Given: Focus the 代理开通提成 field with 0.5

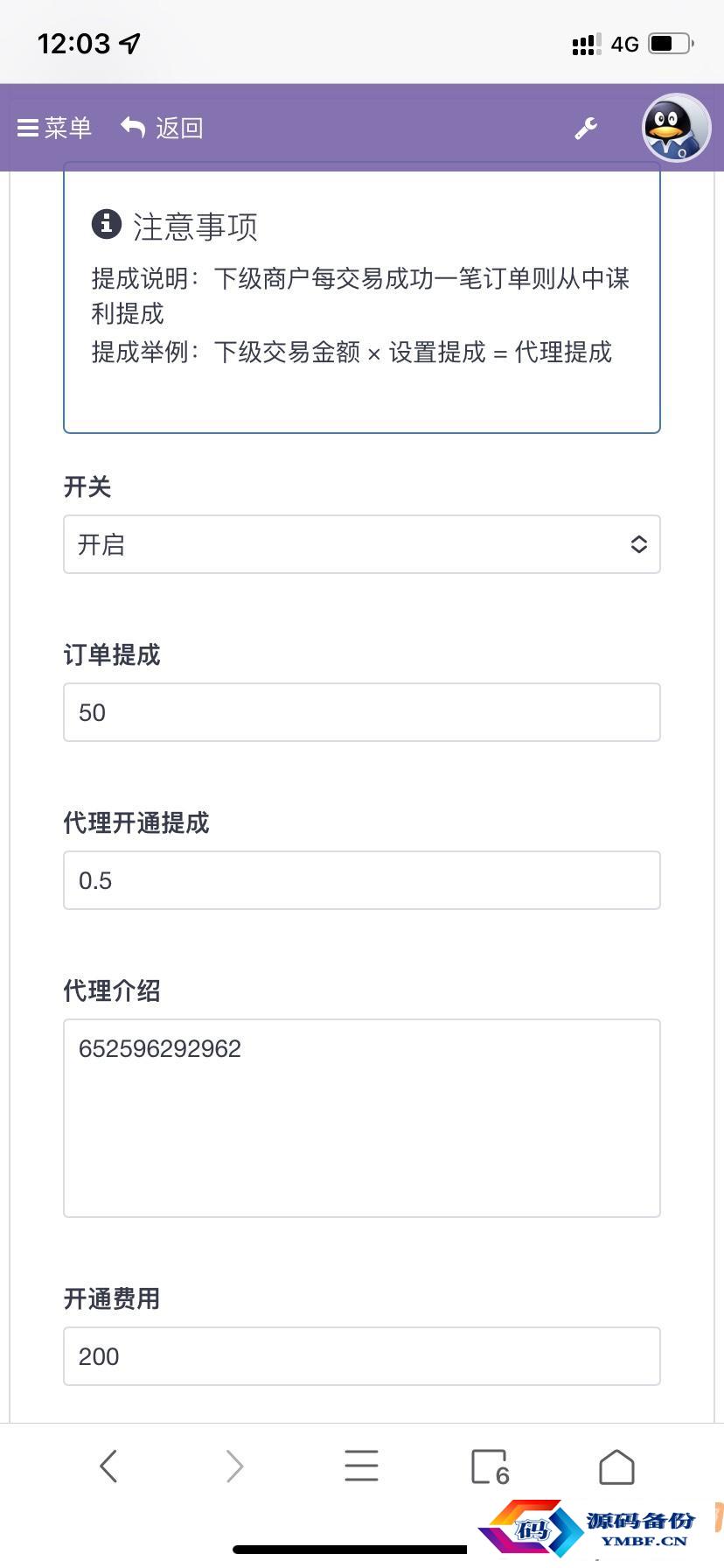Looking at the screenshot, I should click(x=361, y=880).
